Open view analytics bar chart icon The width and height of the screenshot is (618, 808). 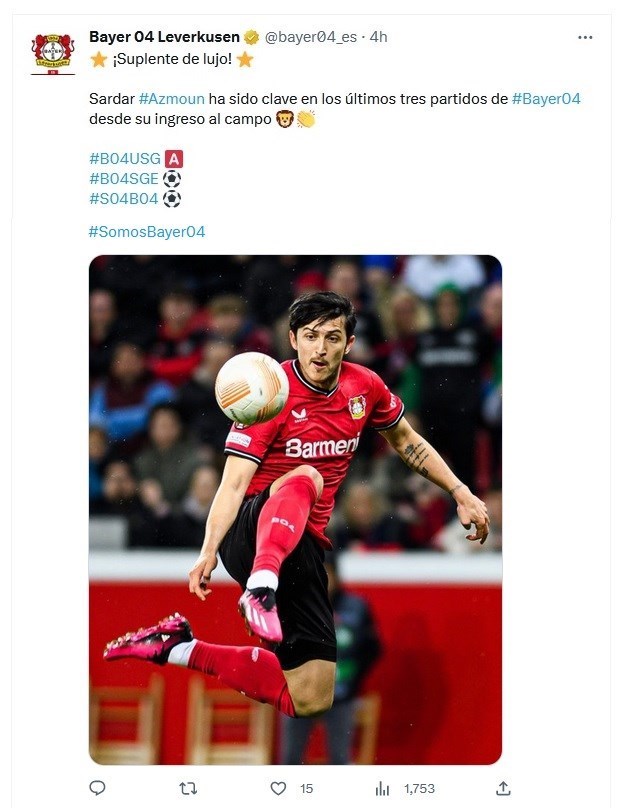tap(382, 788)
